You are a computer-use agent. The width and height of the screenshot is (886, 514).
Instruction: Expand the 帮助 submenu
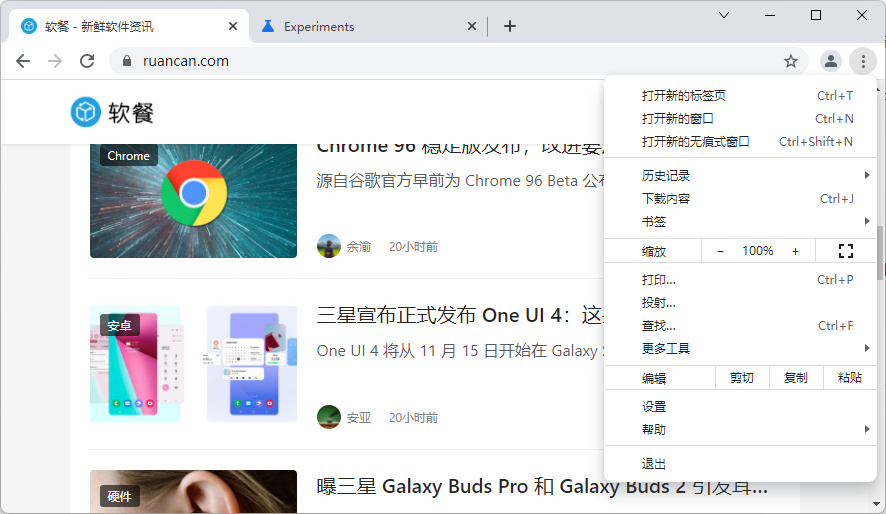(x=740, y=429)
